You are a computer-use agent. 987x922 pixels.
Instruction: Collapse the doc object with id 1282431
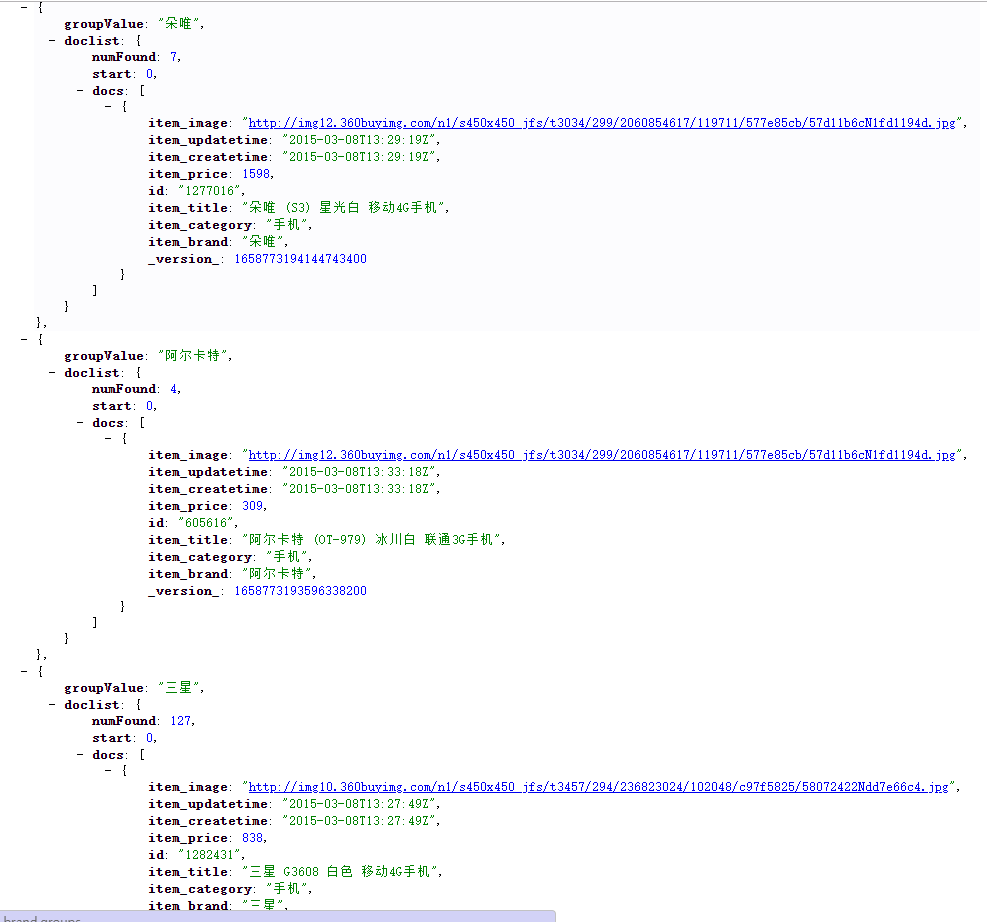pos(108,770)
